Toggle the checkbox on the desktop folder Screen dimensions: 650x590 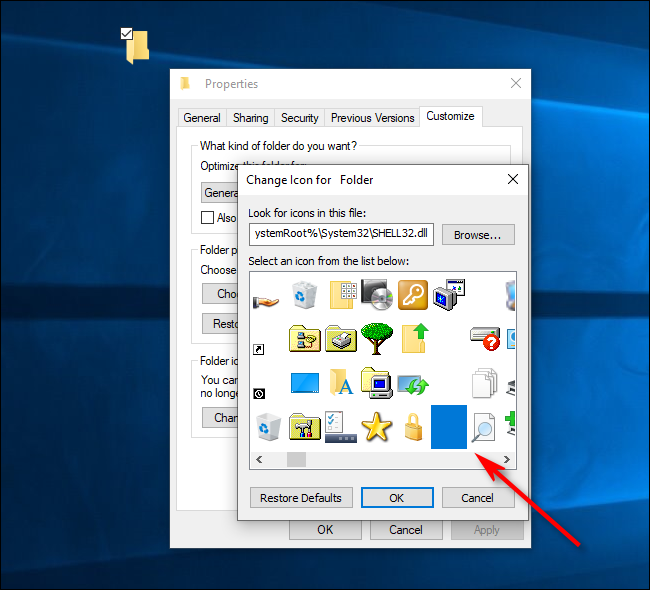(126, 33)
